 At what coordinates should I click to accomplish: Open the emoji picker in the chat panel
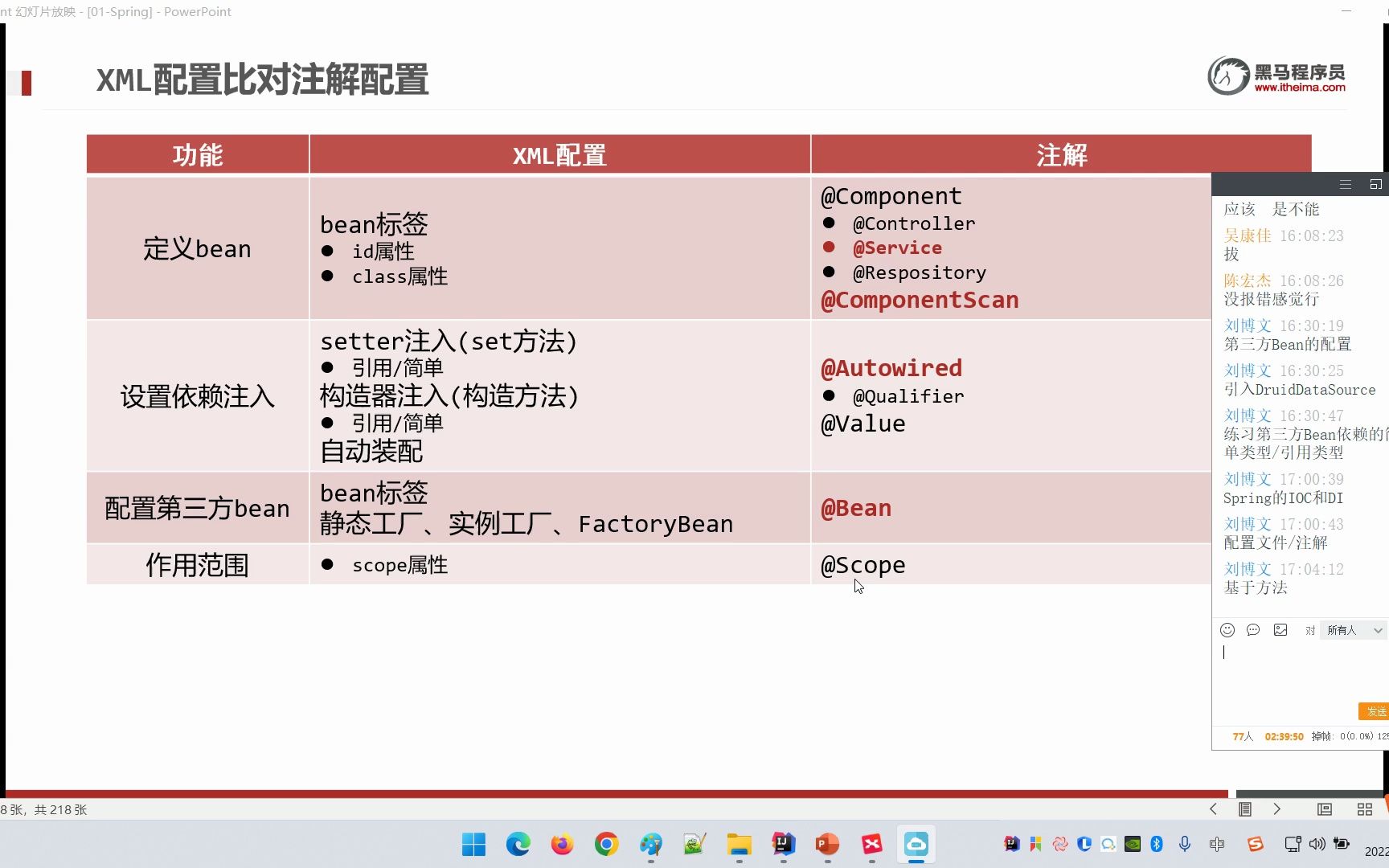pyautogui.click(x=1227, y=630)
